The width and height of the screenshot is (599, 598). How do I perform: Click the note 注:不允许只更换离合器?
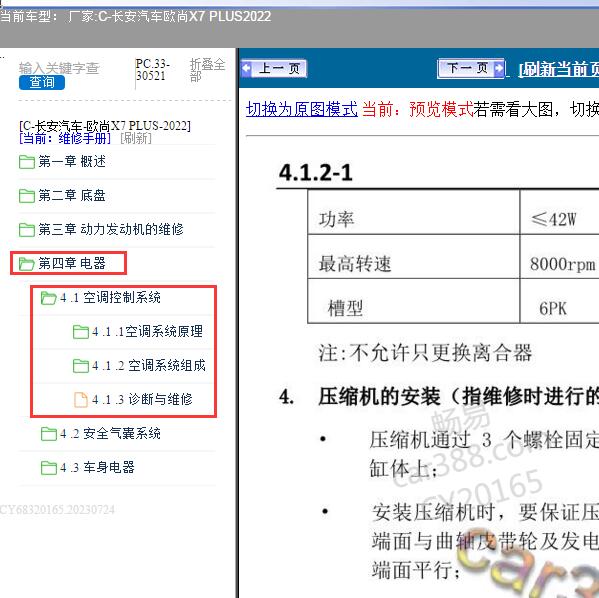tap(425, 352)
